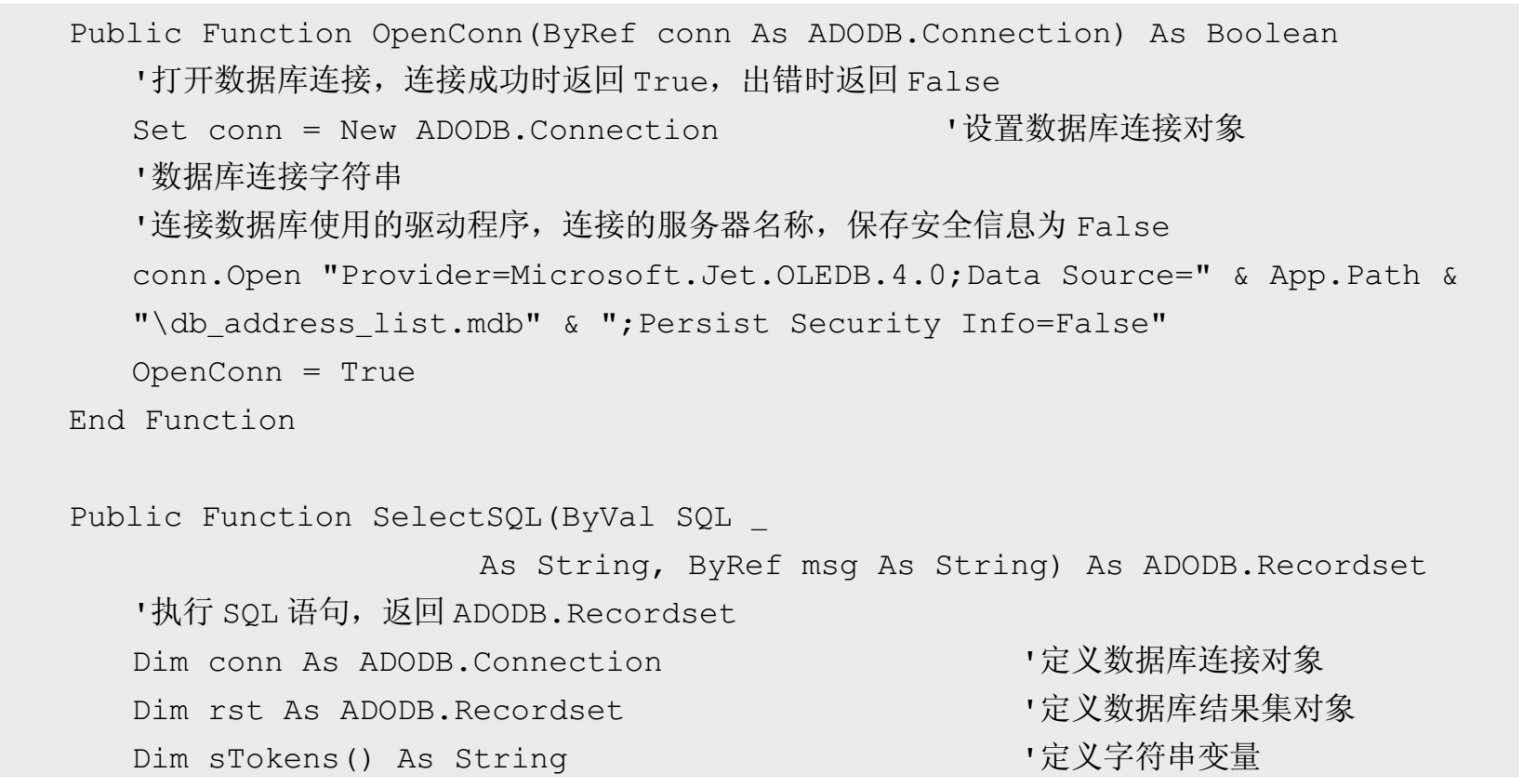Click the 'End Function' line
The height and width of the screenshot is (784, 1520).
[182, 420]
